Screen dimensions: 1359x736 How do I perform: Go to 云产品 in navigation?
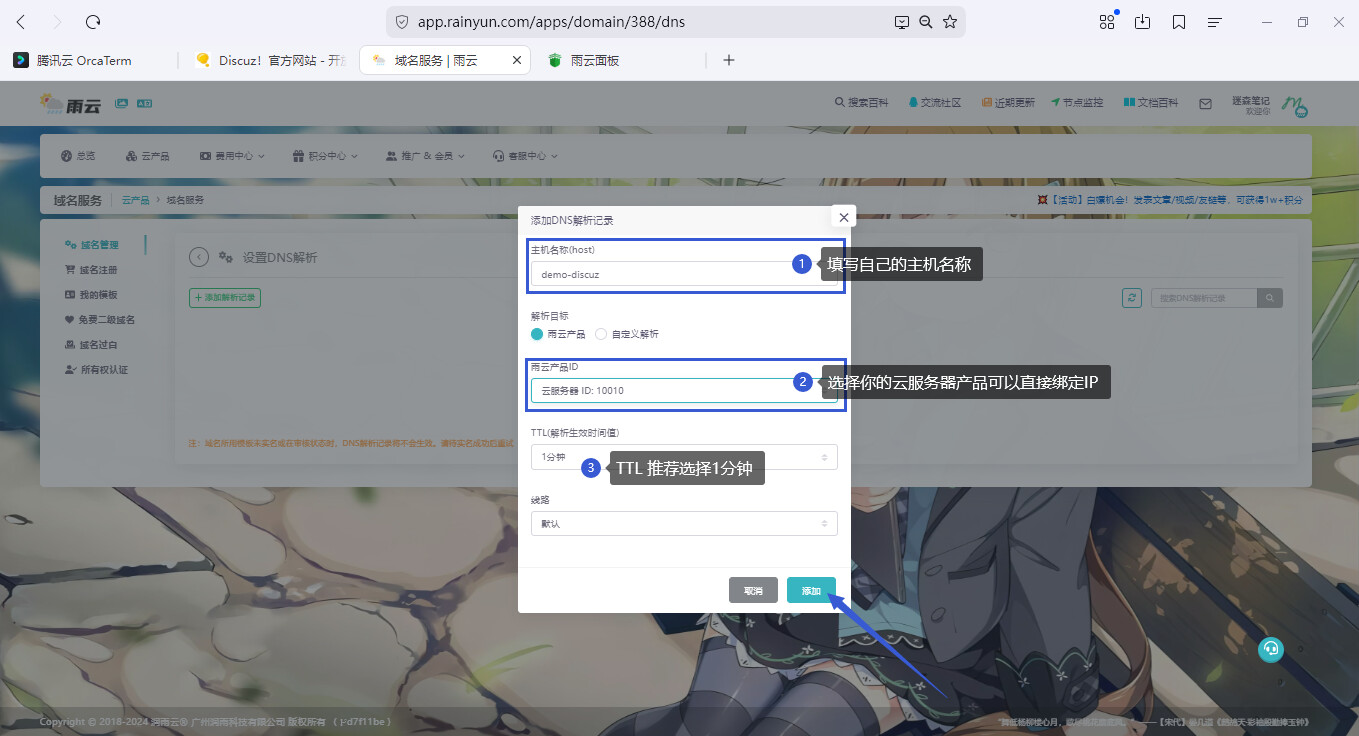click(x=148, y=156)
